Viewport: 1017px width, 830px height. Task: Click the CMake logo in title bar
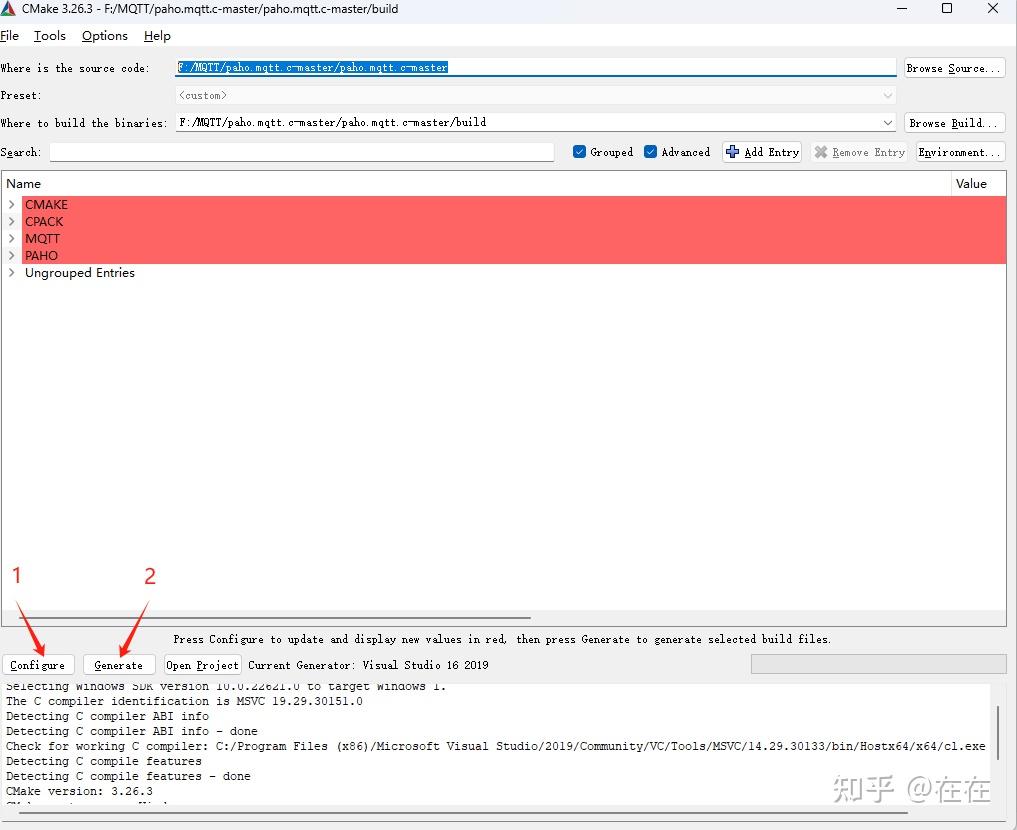tap(8, 8)
